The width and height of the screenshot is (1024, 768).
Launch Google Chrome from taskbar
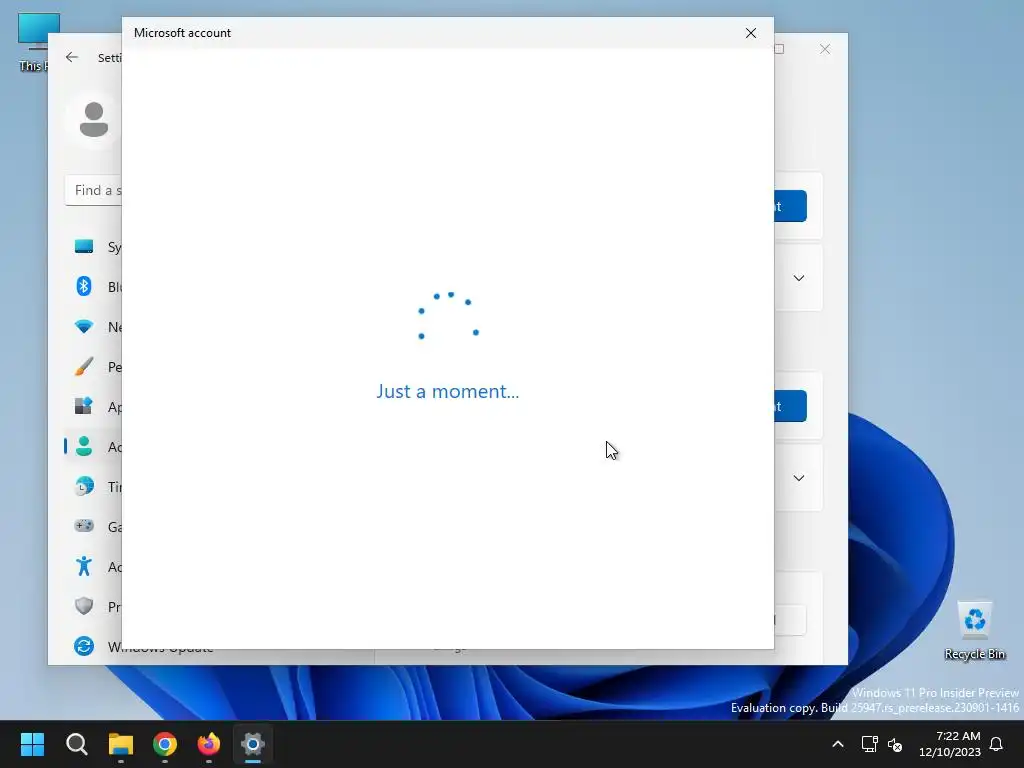(x=165, y=744)
